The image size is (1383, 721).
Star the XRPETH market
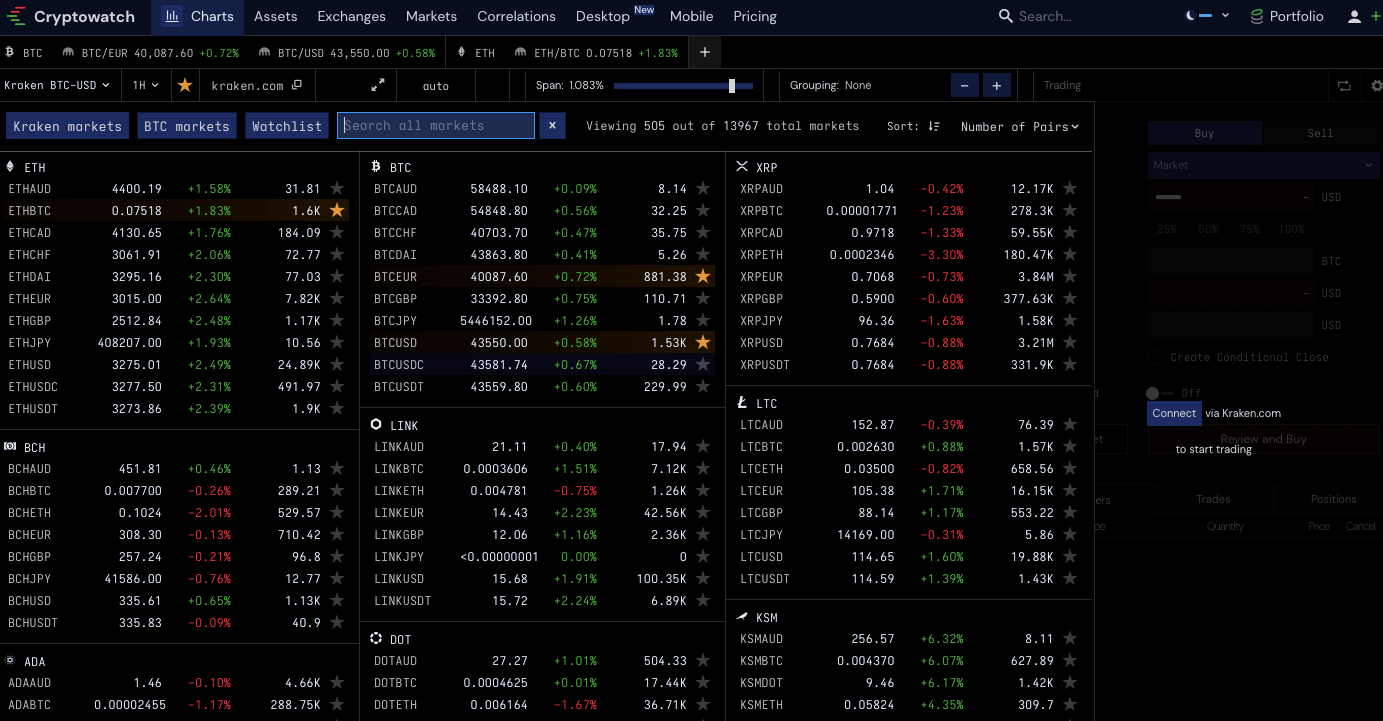tap(1070, 254)
